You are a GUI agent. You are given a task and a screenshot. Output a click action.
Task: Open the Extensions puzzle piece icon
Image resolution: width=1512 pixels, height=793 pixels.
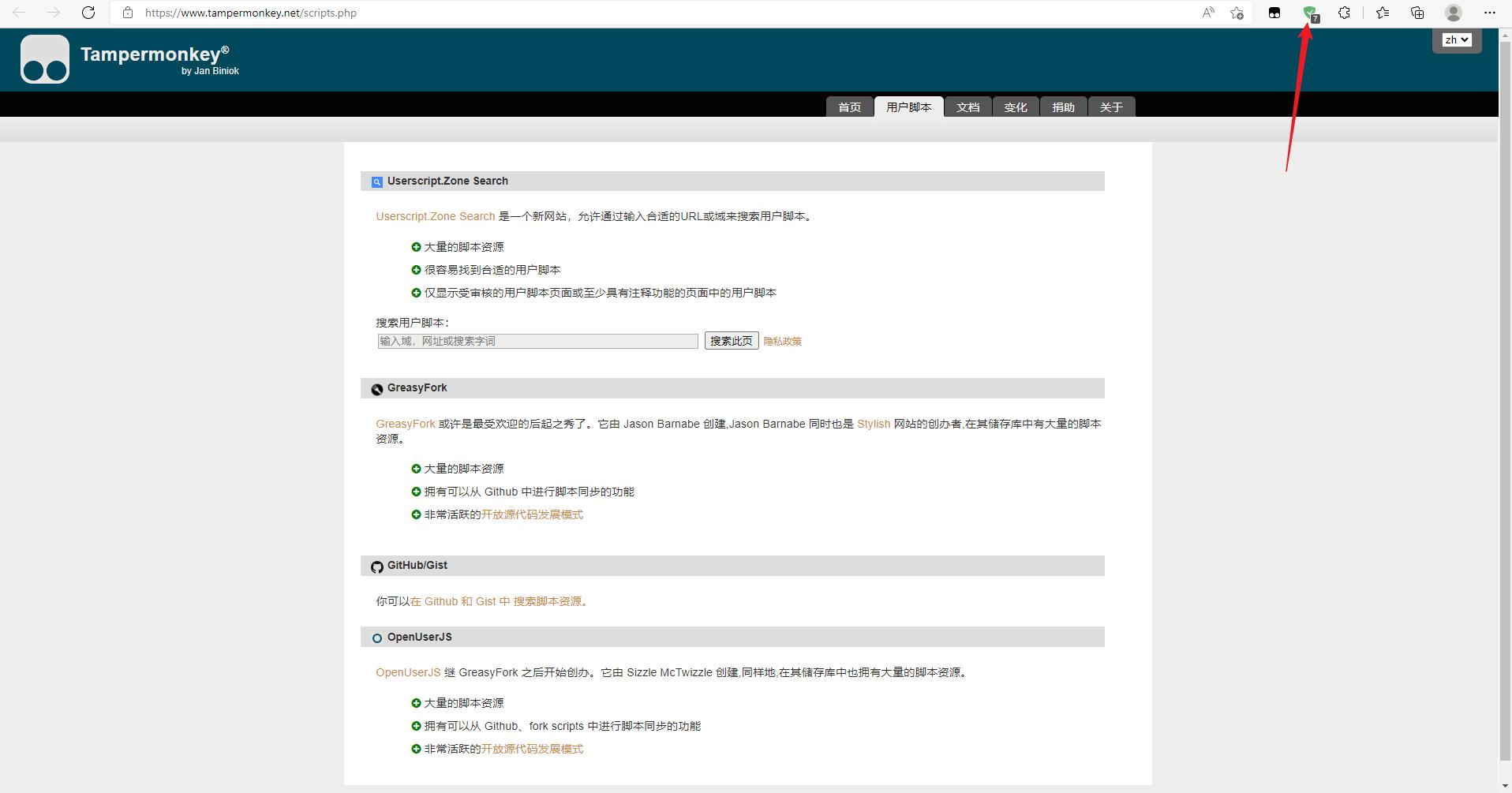[x=1345, y=13]
